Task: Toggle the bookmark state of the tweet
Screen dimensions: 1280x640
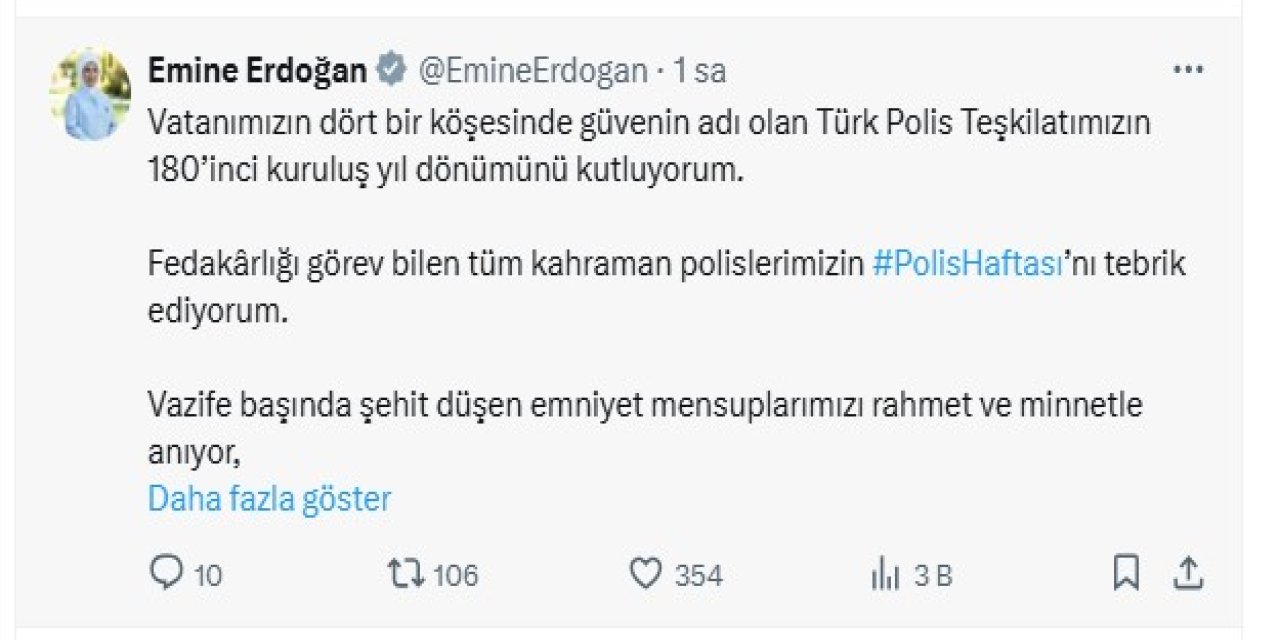Action: [x=1128, y=572]
